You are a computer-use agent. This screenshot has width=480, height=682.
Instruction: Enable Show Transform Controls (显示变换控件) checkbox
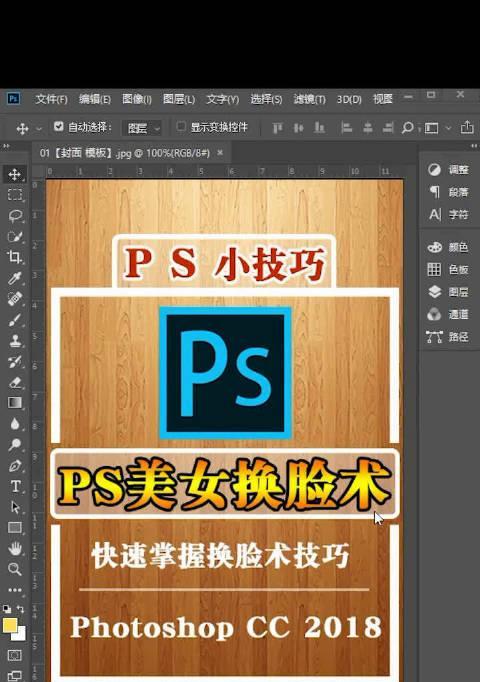[181, 127]
